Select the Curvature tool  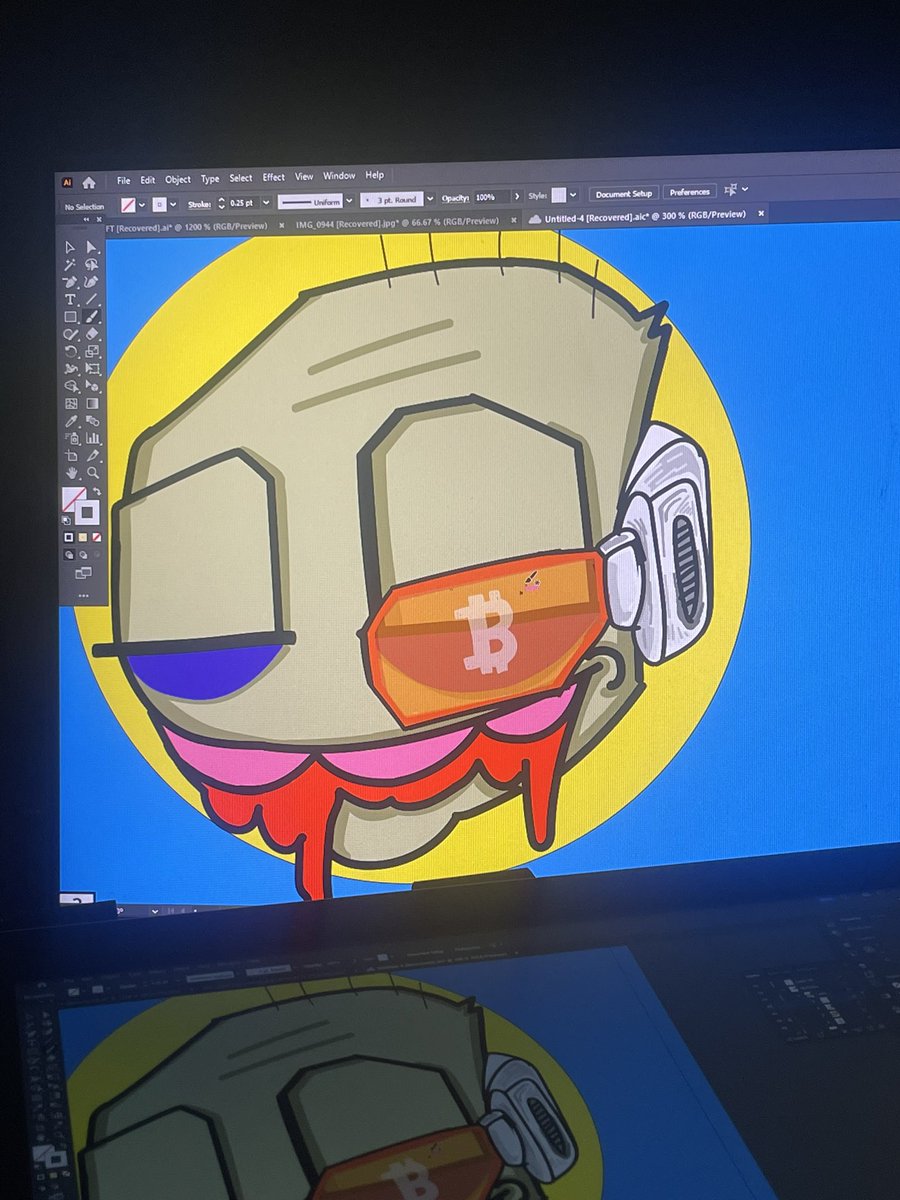click(92, 281)
